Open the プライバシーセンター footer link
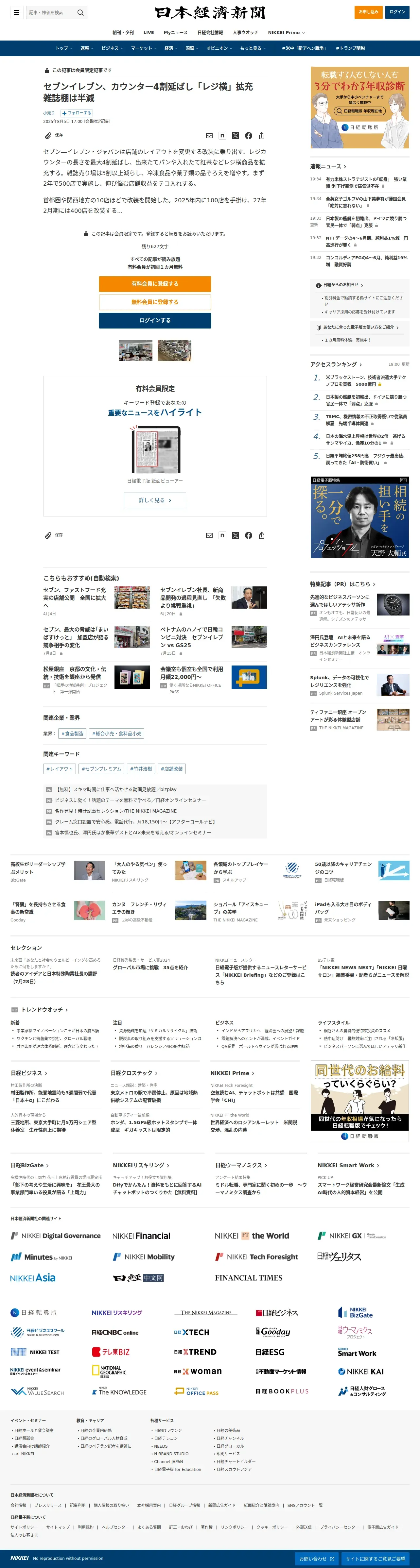420x1568 pixels. (x=340, y=1527)
